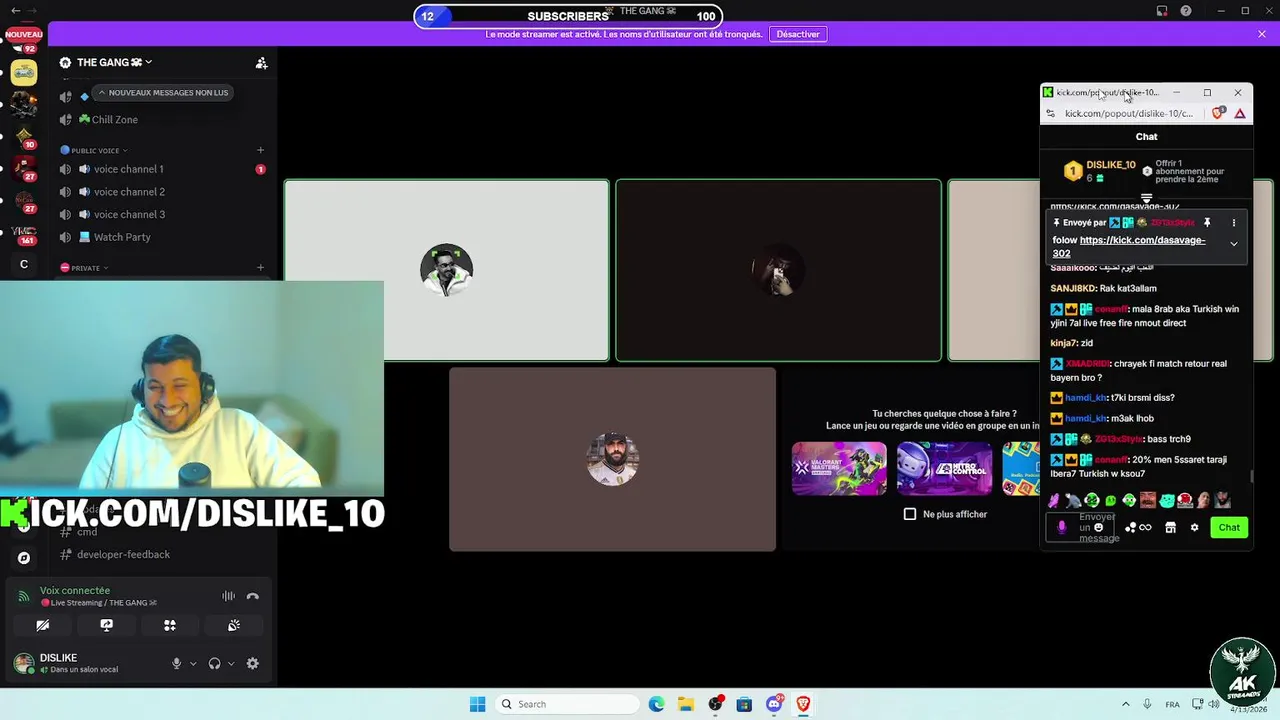The height and width of the screenshot is (720, 1280).
Task: Click DISLIKE_10 leaderboard entry
Action: coord(1100,171)
